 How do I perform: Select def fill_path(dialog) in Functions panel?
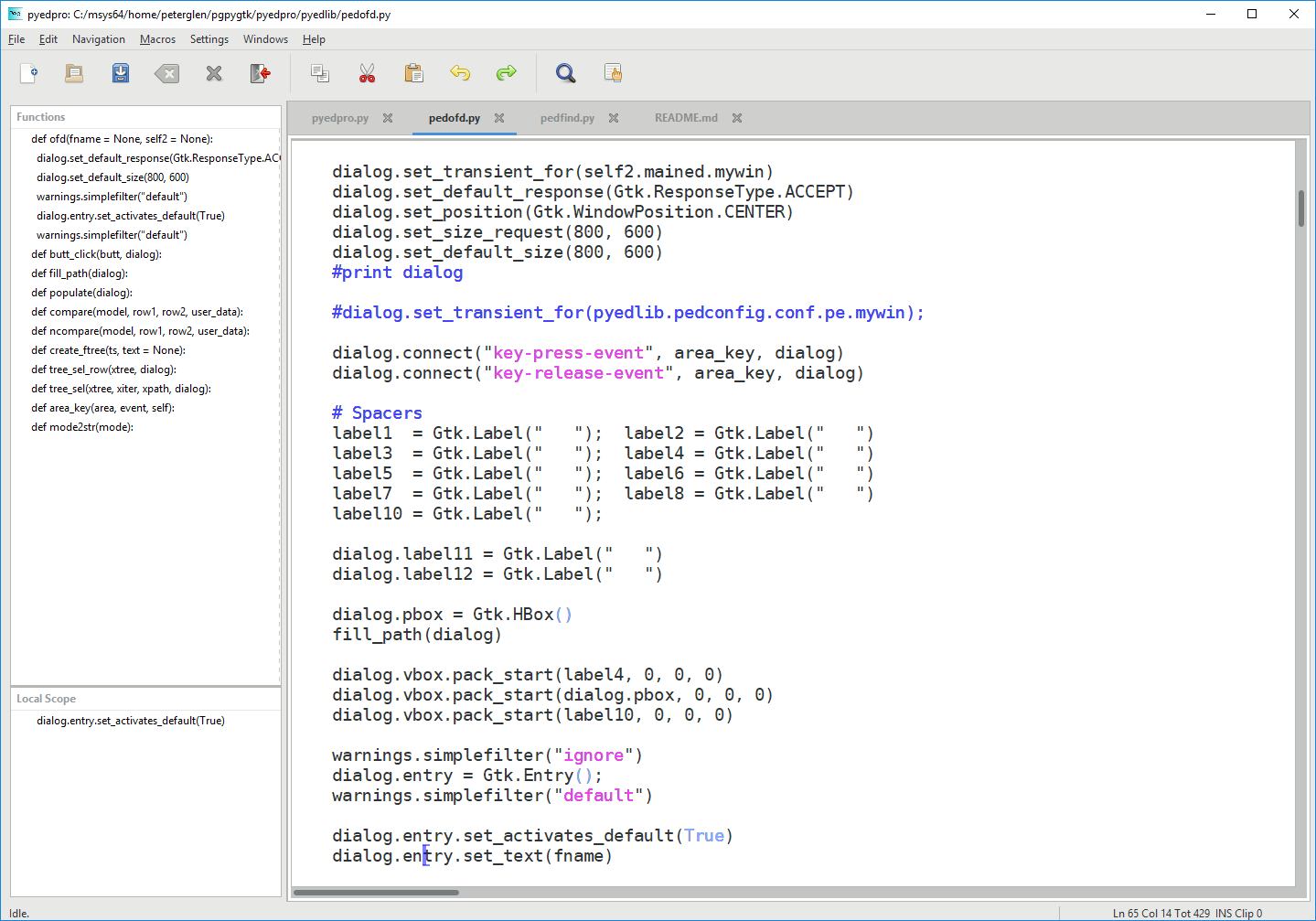(80, 273)
